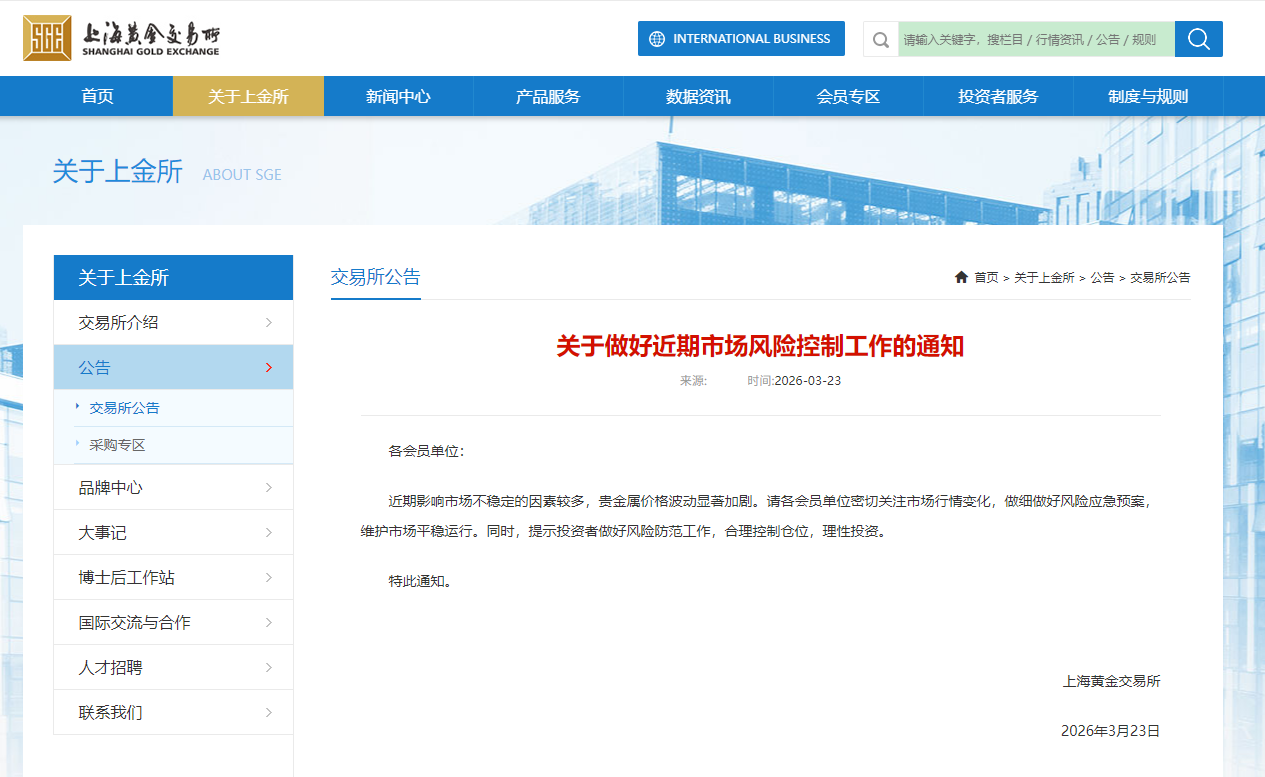Viewport: 1265px width, 777px height.
Task: Click the home icon in breadcrumb
Action: click(961, 277)
